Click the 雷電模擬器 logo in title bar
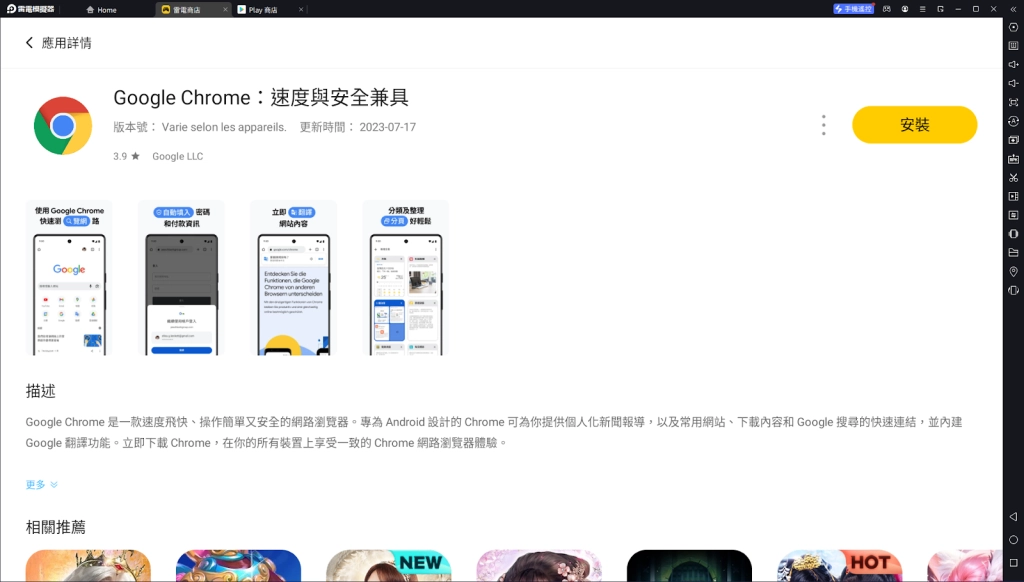The height and width of the screenshot is (582, 1024). pos(31,9)
